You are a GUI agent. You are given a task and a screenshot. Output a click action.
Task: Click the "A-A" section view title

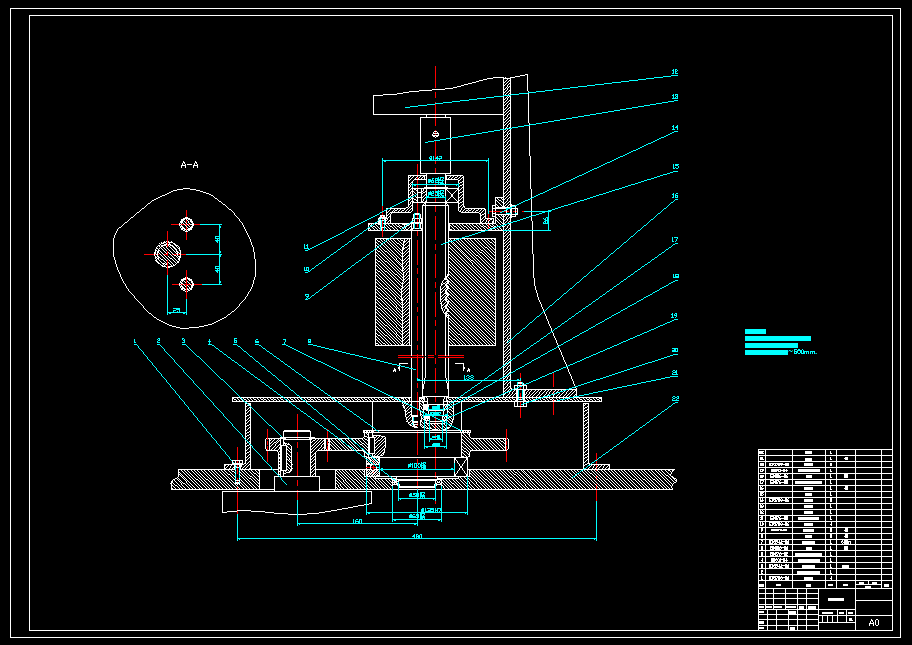pyautogui.click(x=190, y=165)
